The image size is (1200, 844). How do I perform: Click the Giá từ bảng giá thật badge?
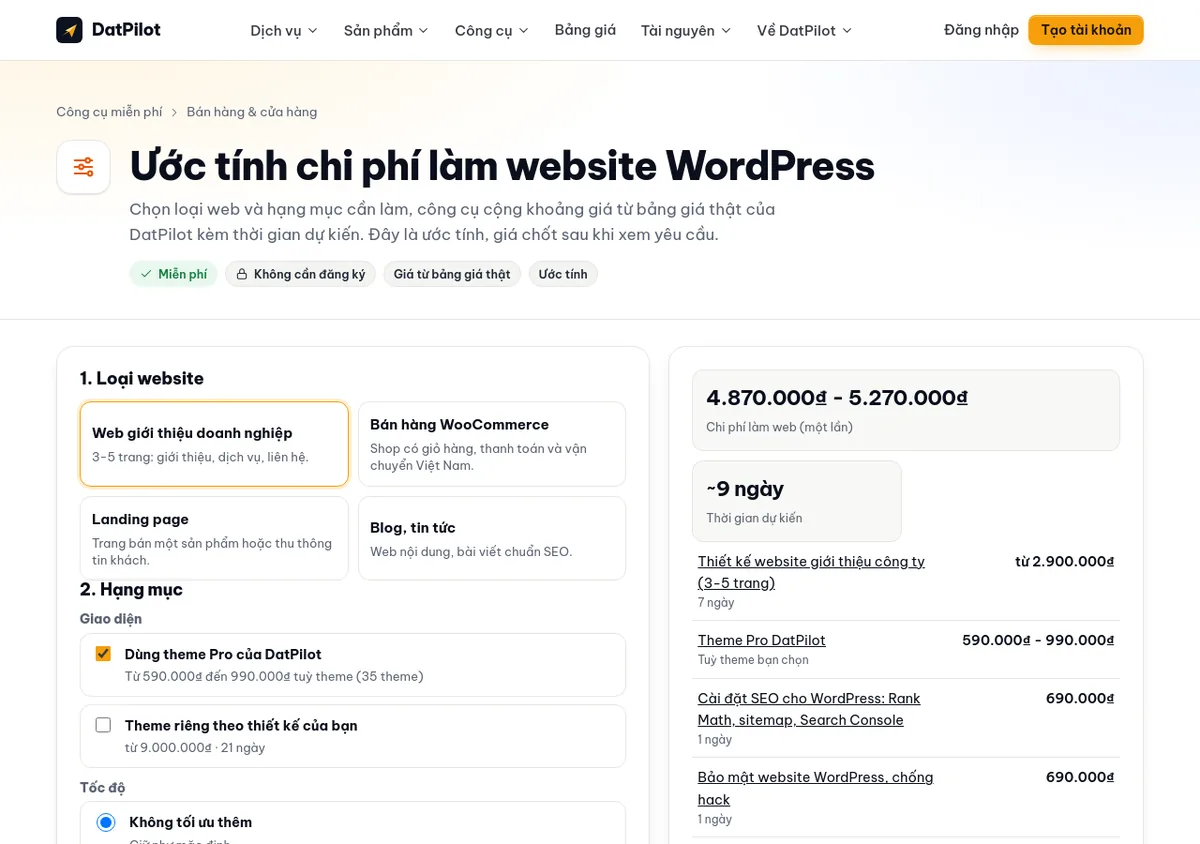pyautogui.click(x=452, y=274)
